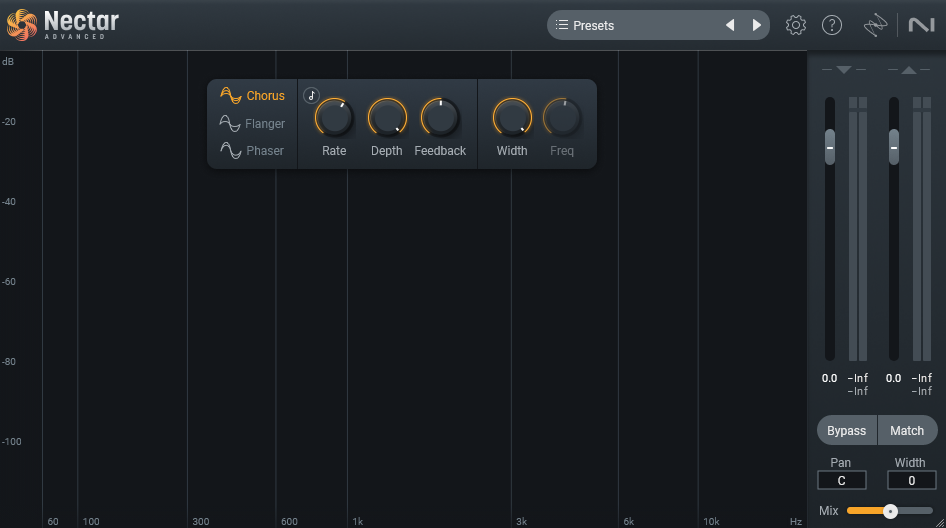Select the Phaser modulation mode
This screenshot has width=946, height=528.
(252, 150)
